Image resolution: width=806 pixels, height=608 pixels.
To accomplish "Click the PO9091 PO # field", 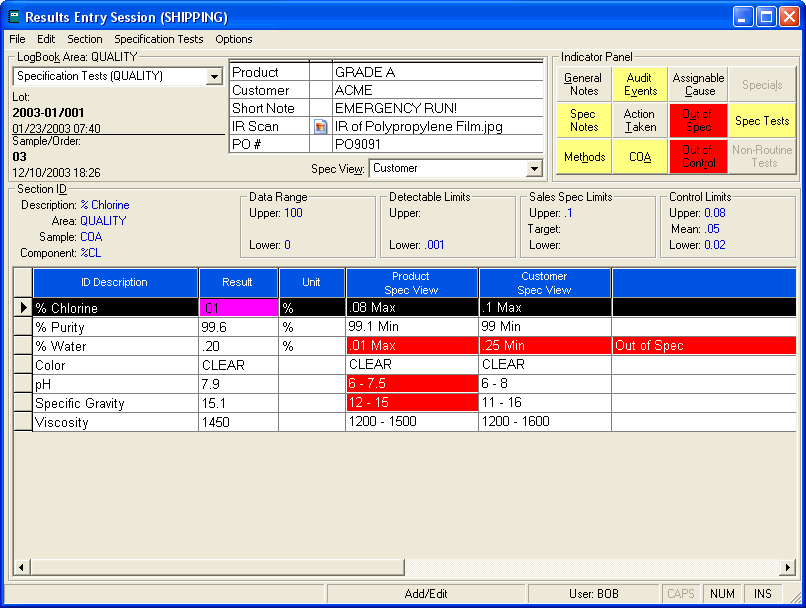I will tap(438, 144).
